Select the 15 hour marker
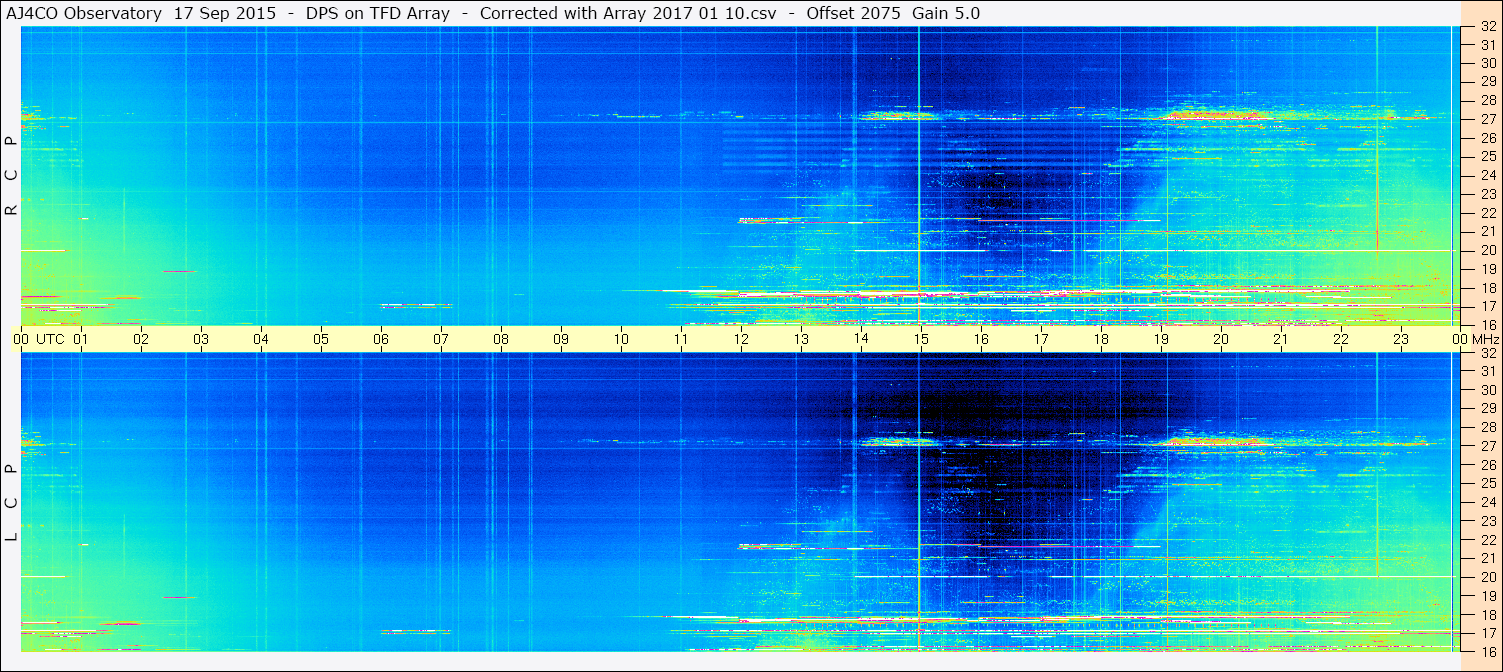This screenshot has width=1503, height=672. pos(921,339)
